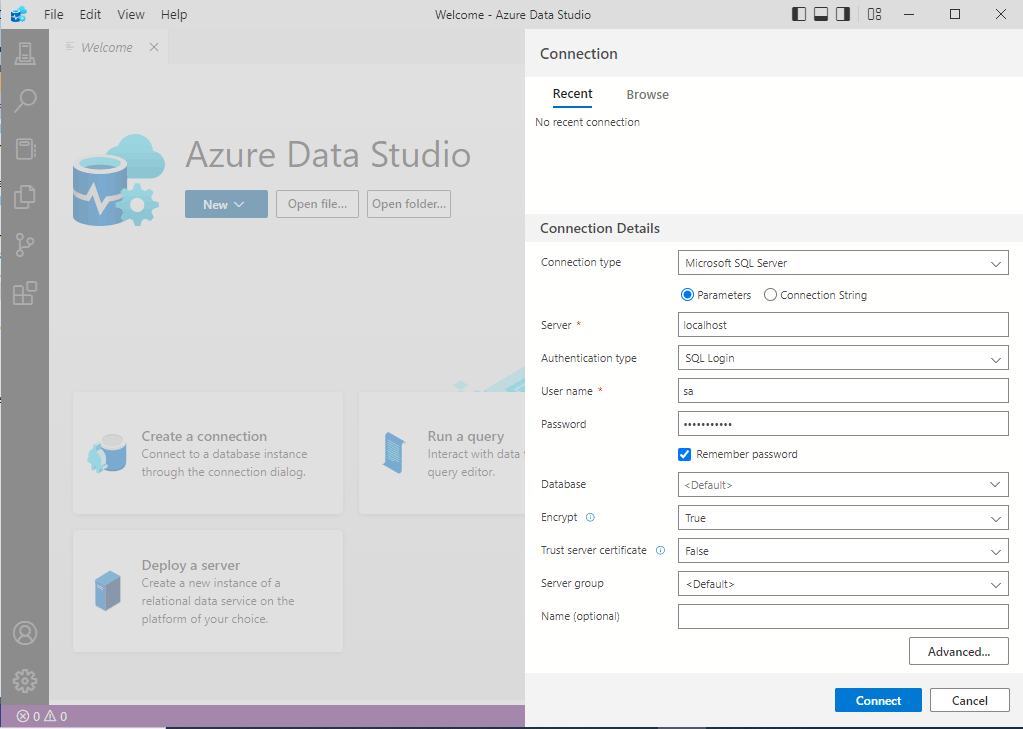Click the Name (optional) input field
Screen dimensions: 1023x729
coord(843,616)
